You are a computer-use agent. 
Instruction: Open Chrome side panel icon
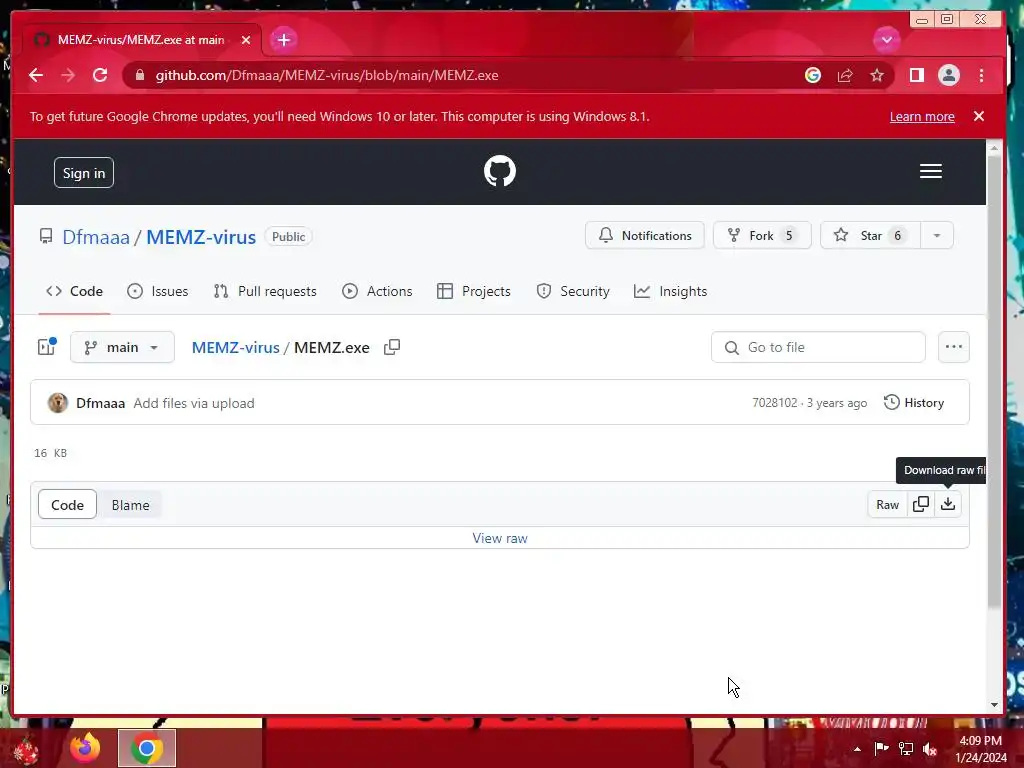point(917,75)
